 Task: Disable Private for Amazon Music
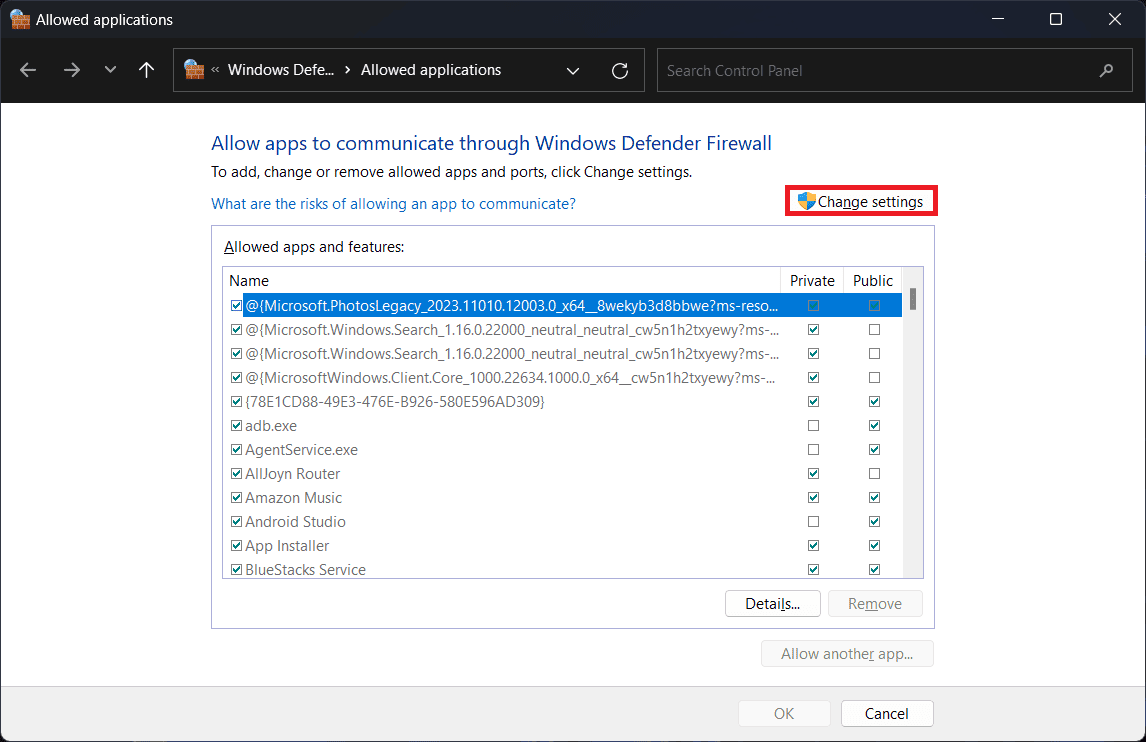[813, 498]
